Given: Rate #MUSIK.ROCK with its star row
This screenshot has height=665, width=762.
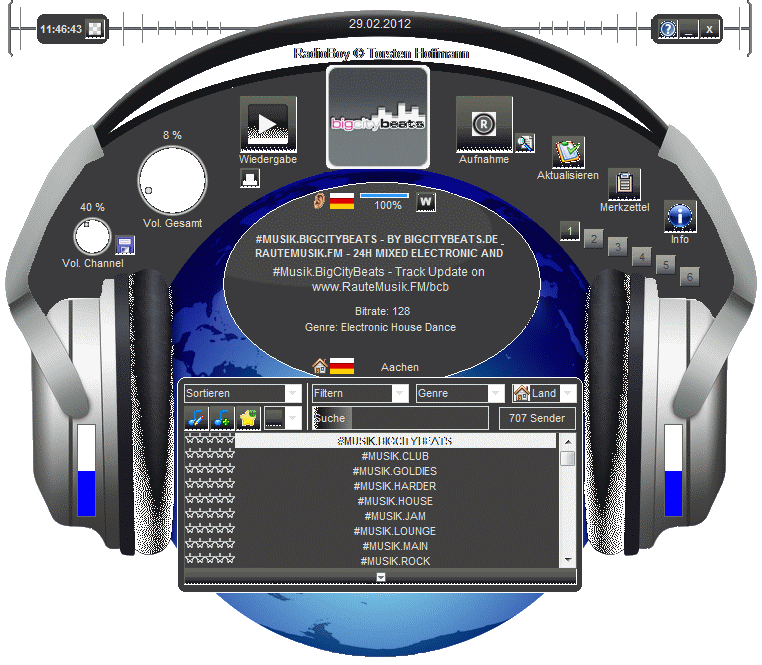Looking at the screenshot, I should click(210, 560).
